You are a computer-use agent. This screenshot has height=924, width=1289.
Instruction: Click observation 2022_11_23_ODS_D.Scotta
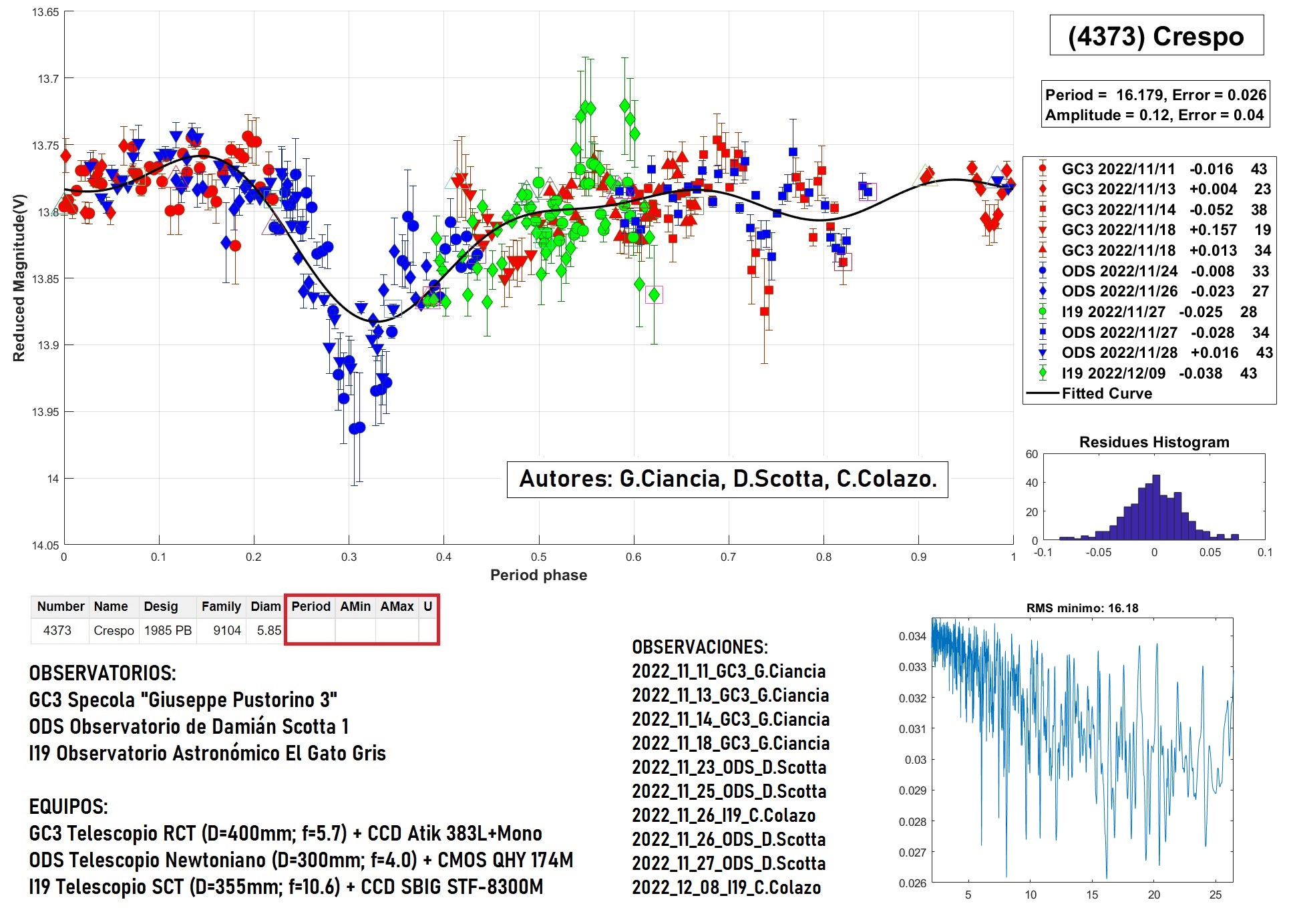coord(729,767)
